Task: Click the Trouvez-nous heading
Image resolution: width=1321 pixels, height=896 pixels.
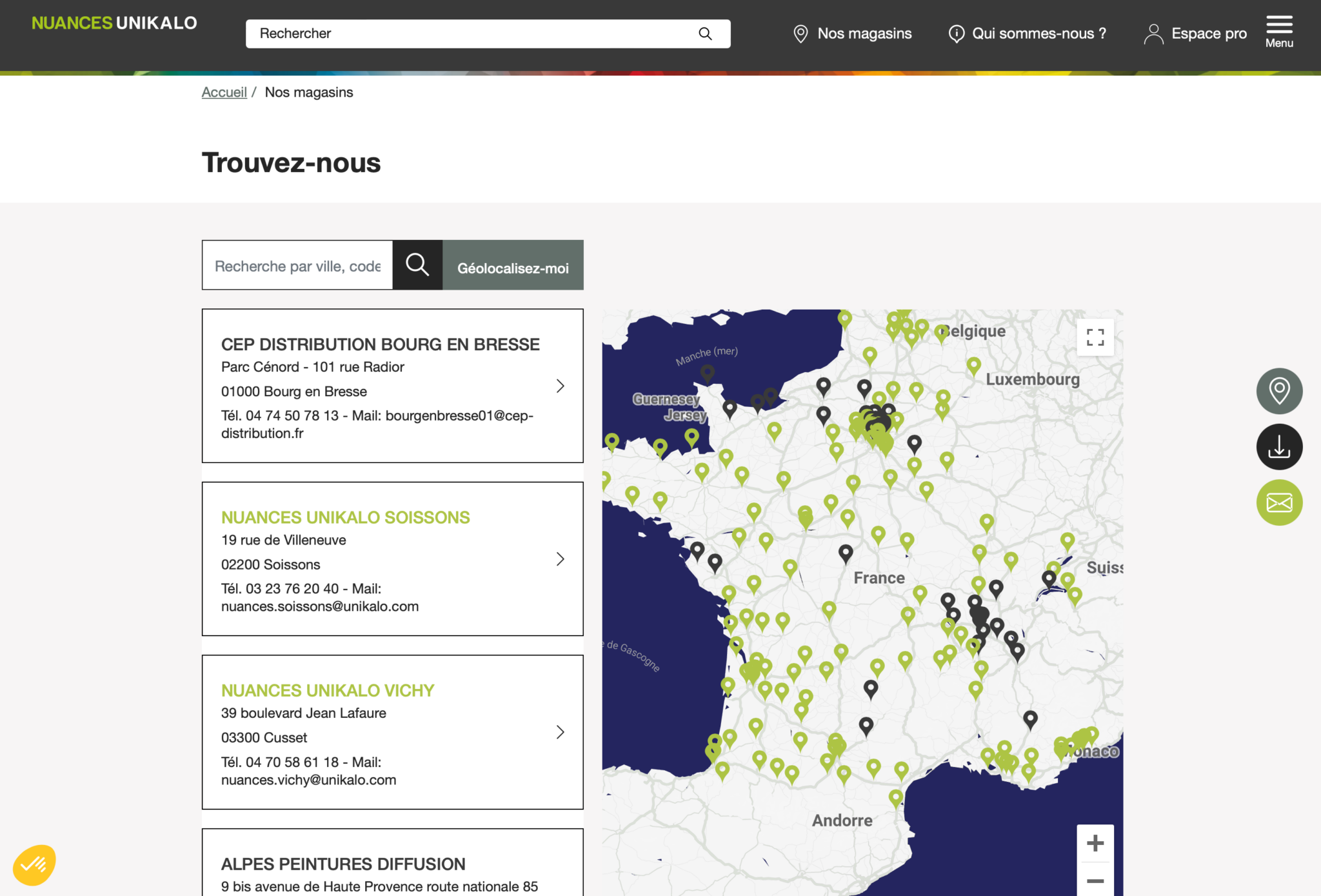Action: click(291, 163)
